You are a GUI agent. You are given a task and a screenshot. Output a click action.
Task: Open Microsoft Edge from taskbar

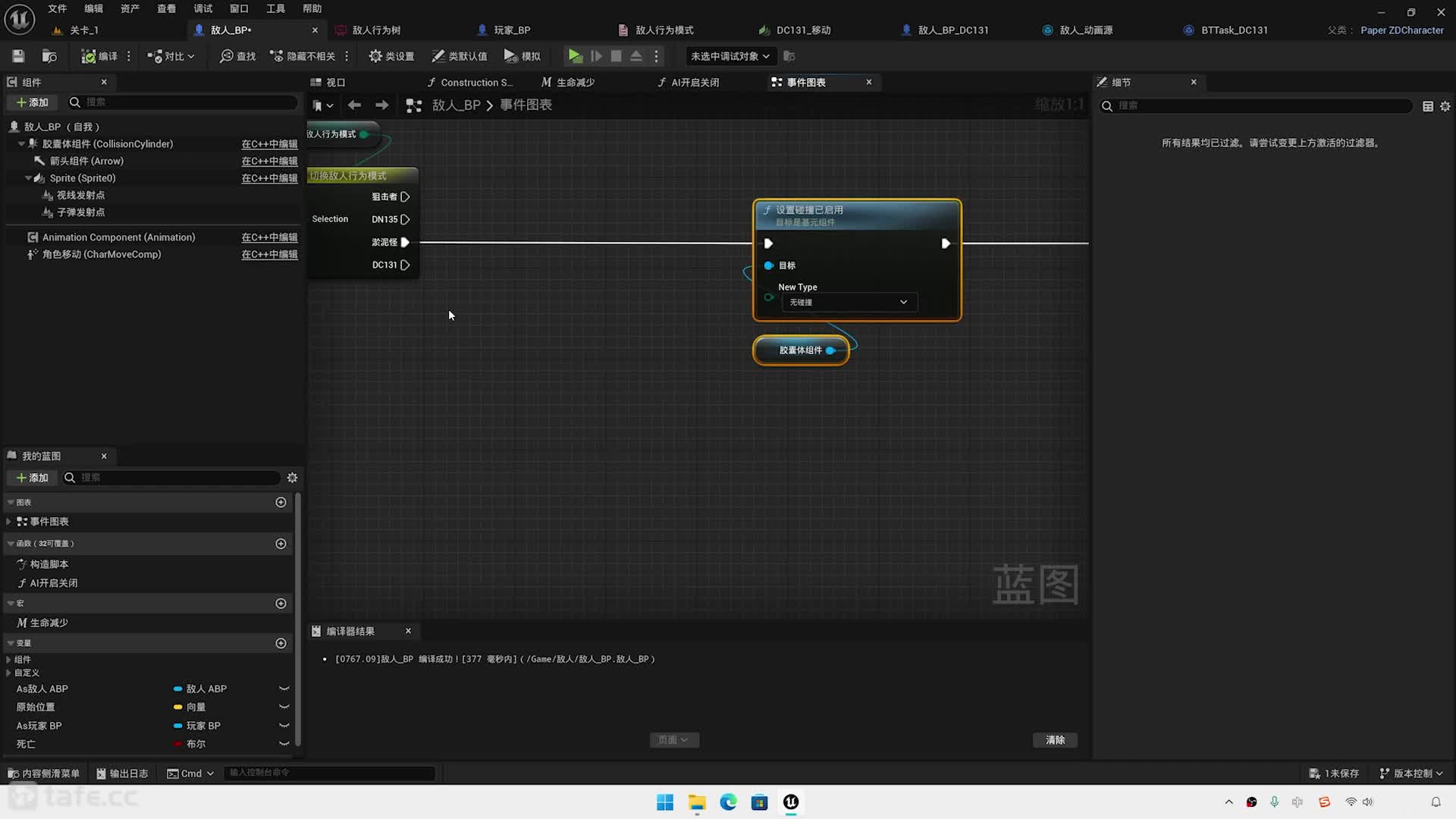[x=728, y=802]
